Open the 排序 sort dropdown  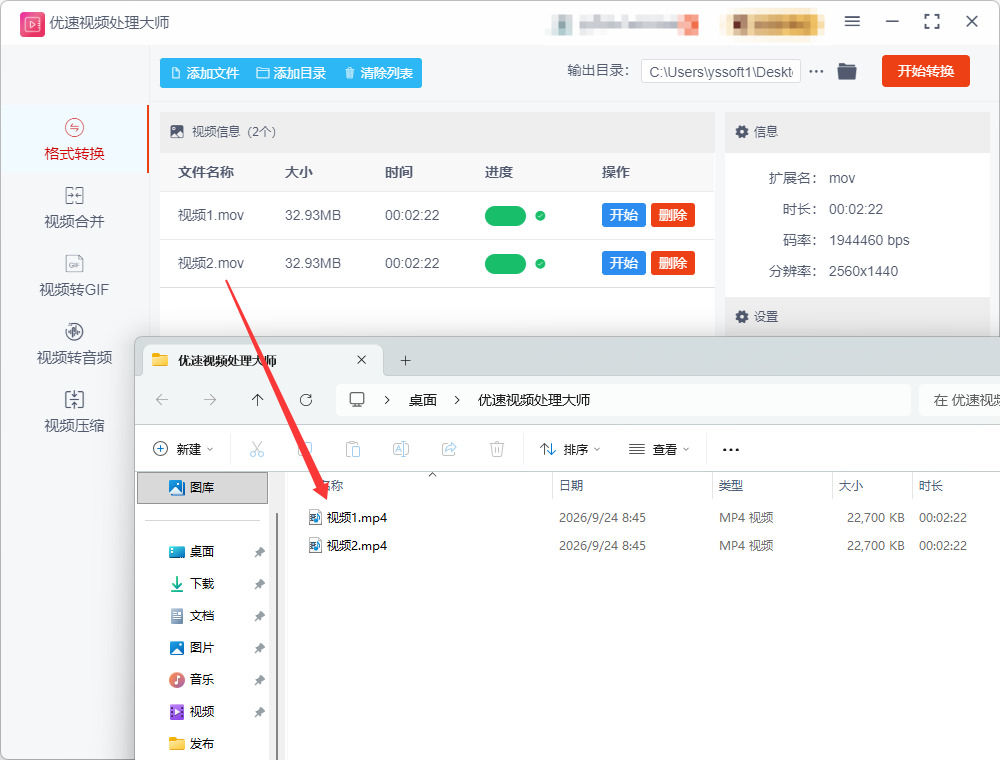(x=570, y=449)
